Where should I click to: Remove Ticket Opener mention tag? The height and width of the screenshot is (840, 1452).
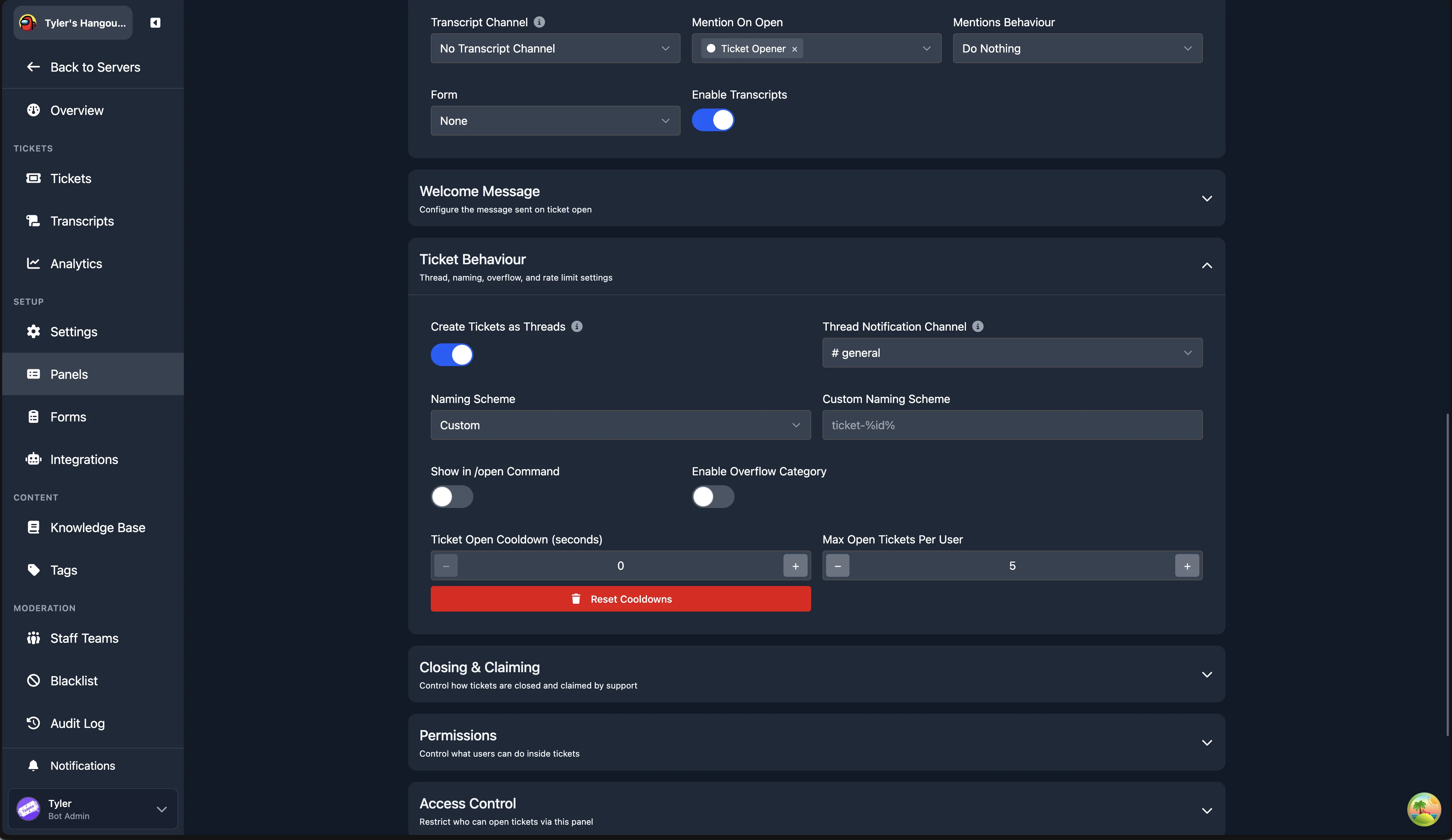794,49
